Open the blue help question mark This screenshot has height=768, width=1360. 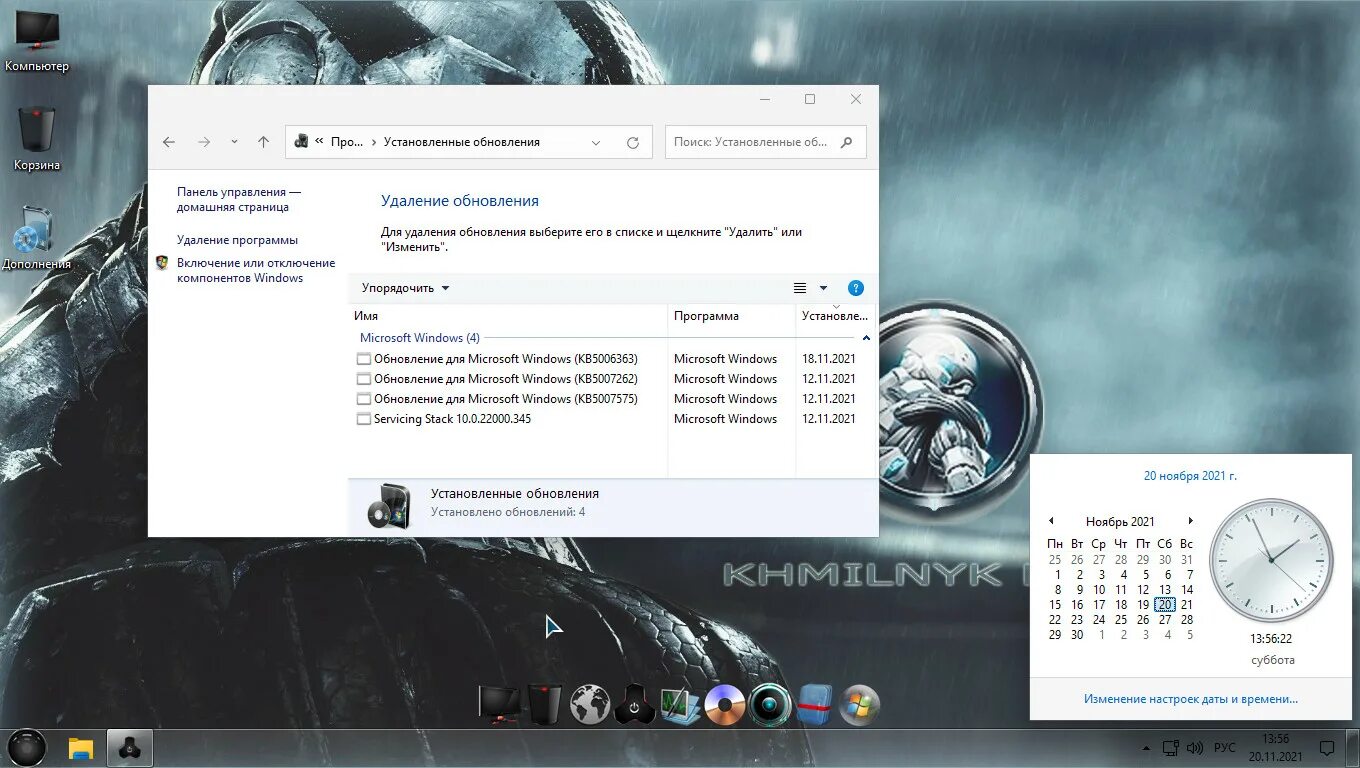[x=856, y=288]
